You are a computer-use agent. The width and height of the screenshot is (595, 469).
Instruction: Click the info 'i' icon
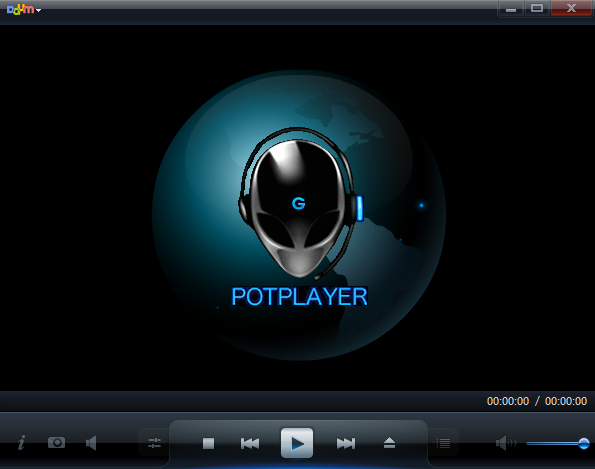(22, 442)
